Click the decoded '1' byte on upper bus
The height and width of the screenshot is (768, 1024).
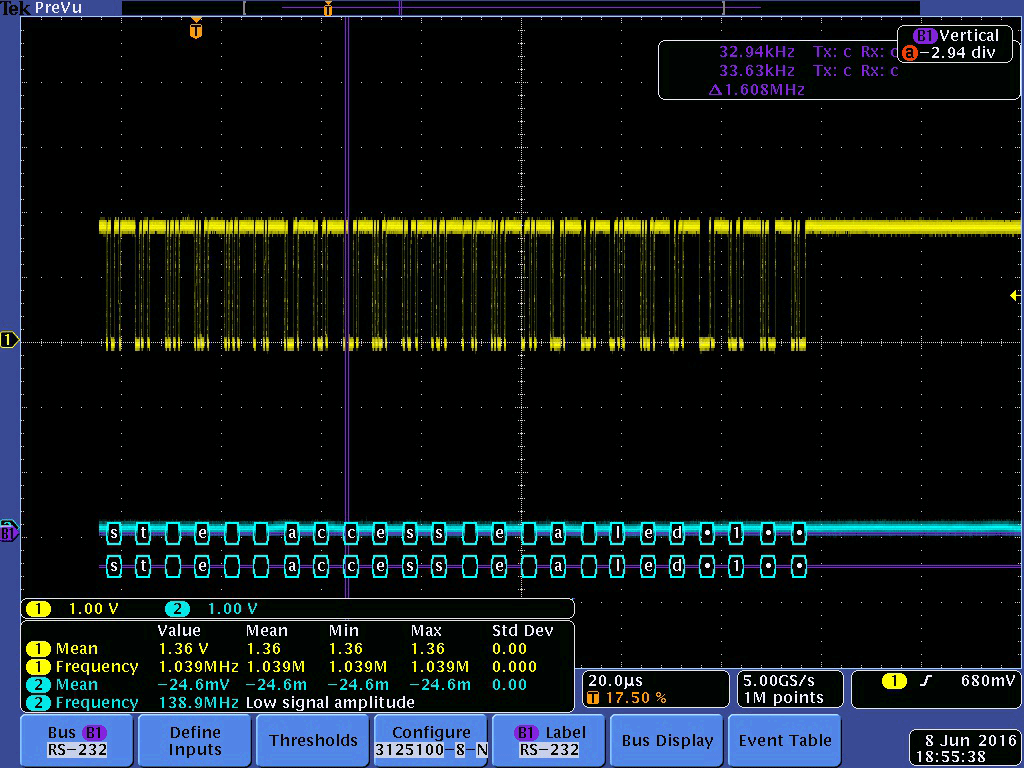737,533
